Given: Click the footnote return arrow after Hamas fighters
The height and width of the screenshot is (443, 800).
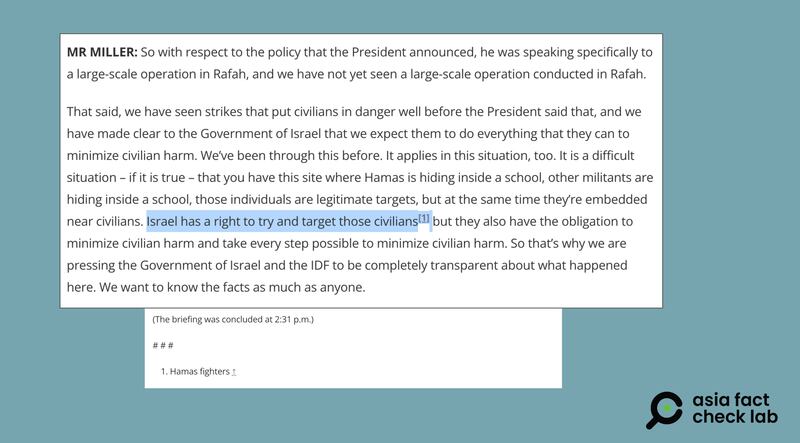Looking at the screenshot, I should pos(234,371).
